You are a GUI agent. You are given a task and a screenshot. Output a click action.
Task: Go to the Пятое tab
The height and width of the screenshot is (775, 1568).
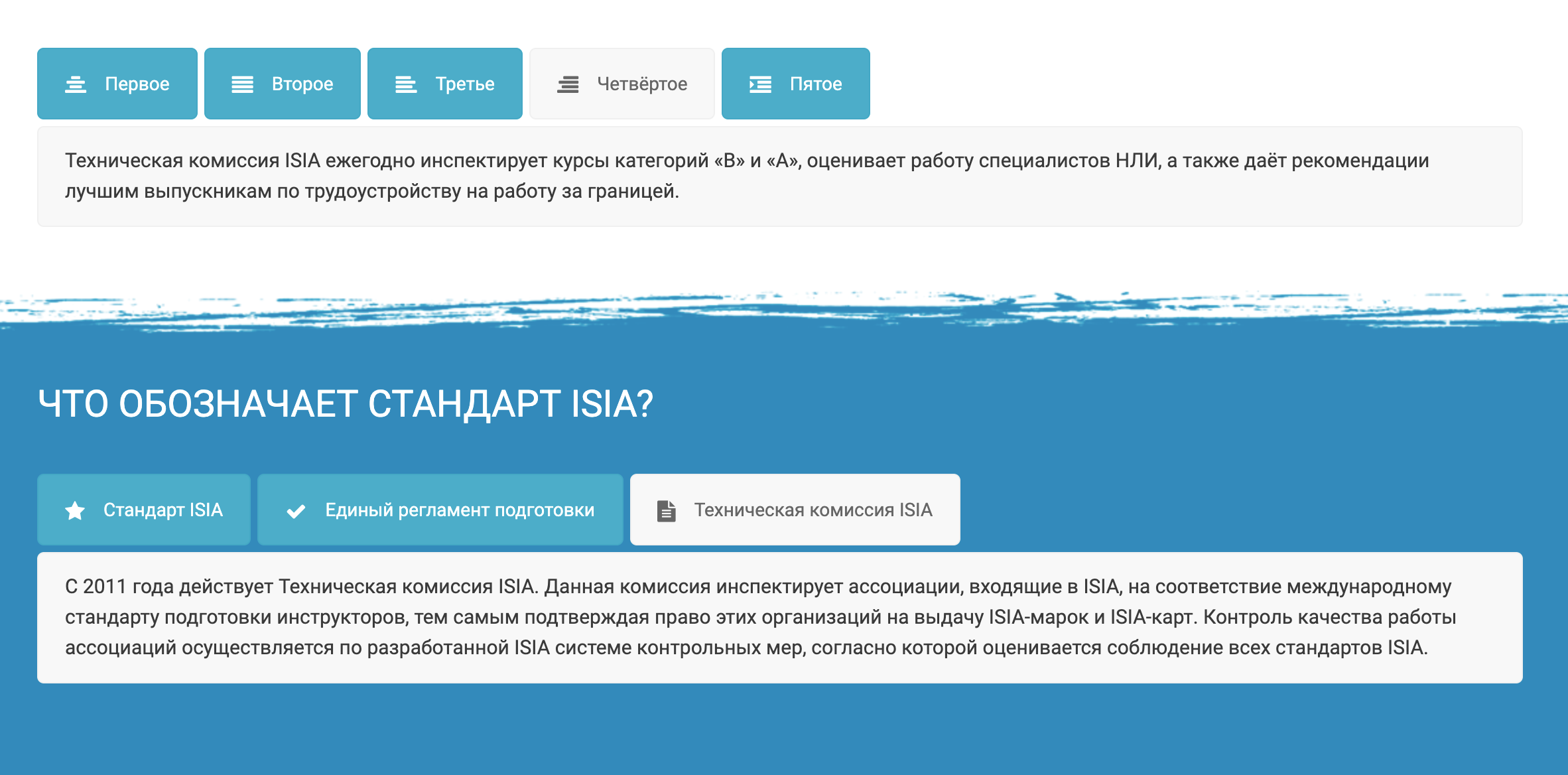796,84
